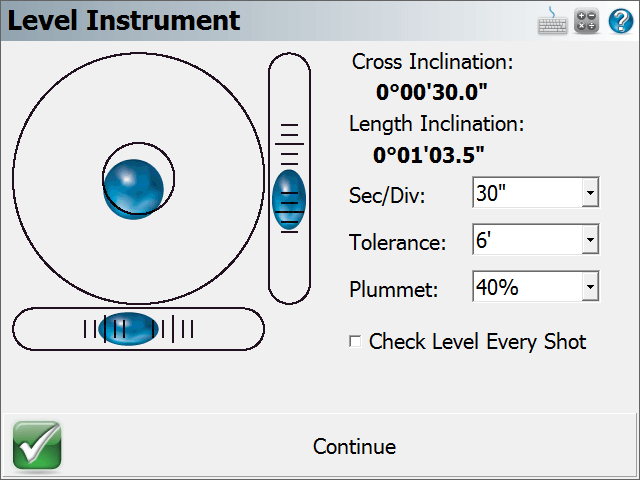Click the inner circle of bullseye level
Screen dimensions: 640x480
click(138, 178)
